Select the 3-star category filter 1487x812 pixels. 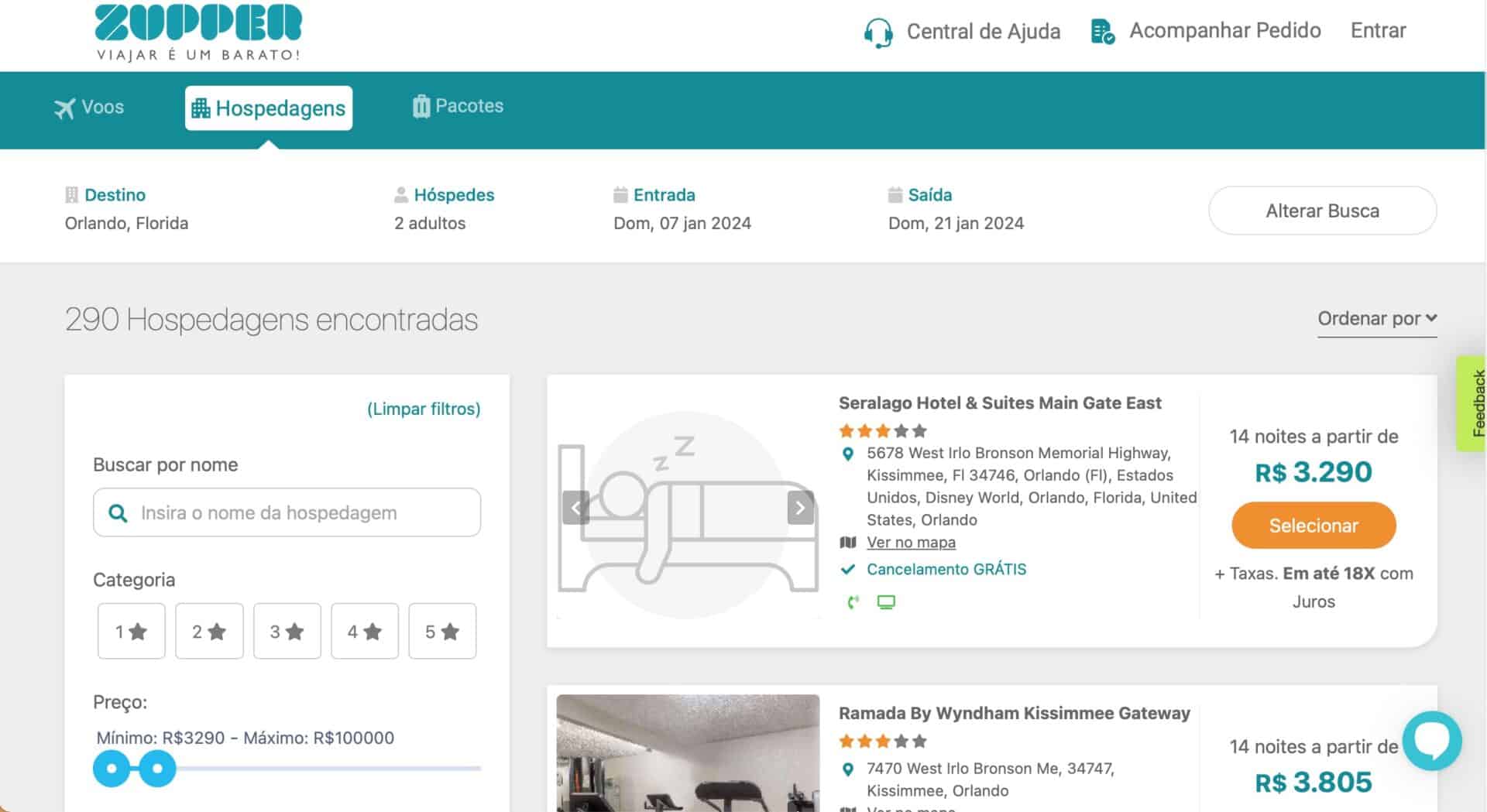[x=287, y=631]
